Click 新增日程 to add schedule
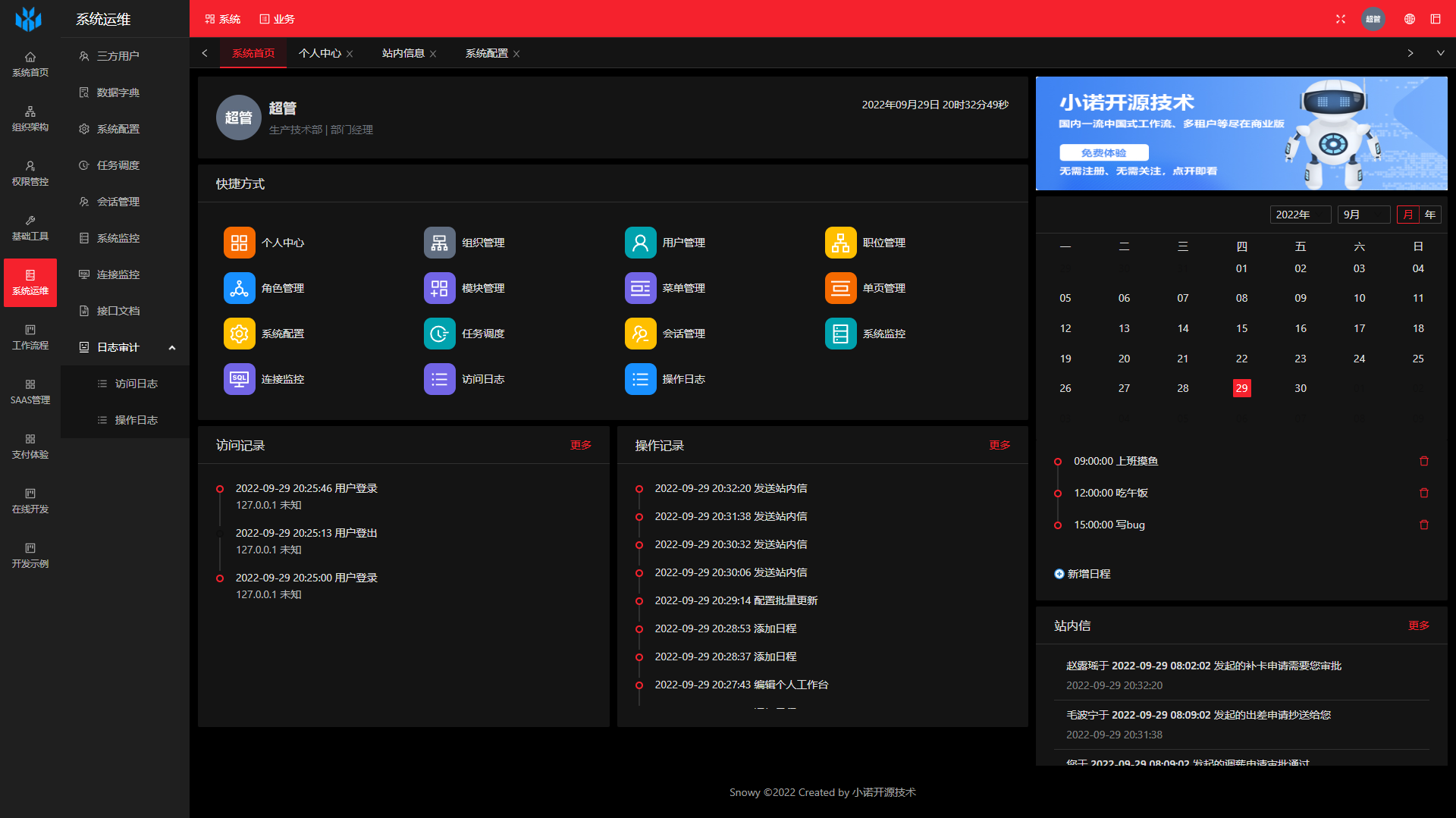Viewport: 1456px width, 818px height. pyautogui.click(x=1082, y=574)
